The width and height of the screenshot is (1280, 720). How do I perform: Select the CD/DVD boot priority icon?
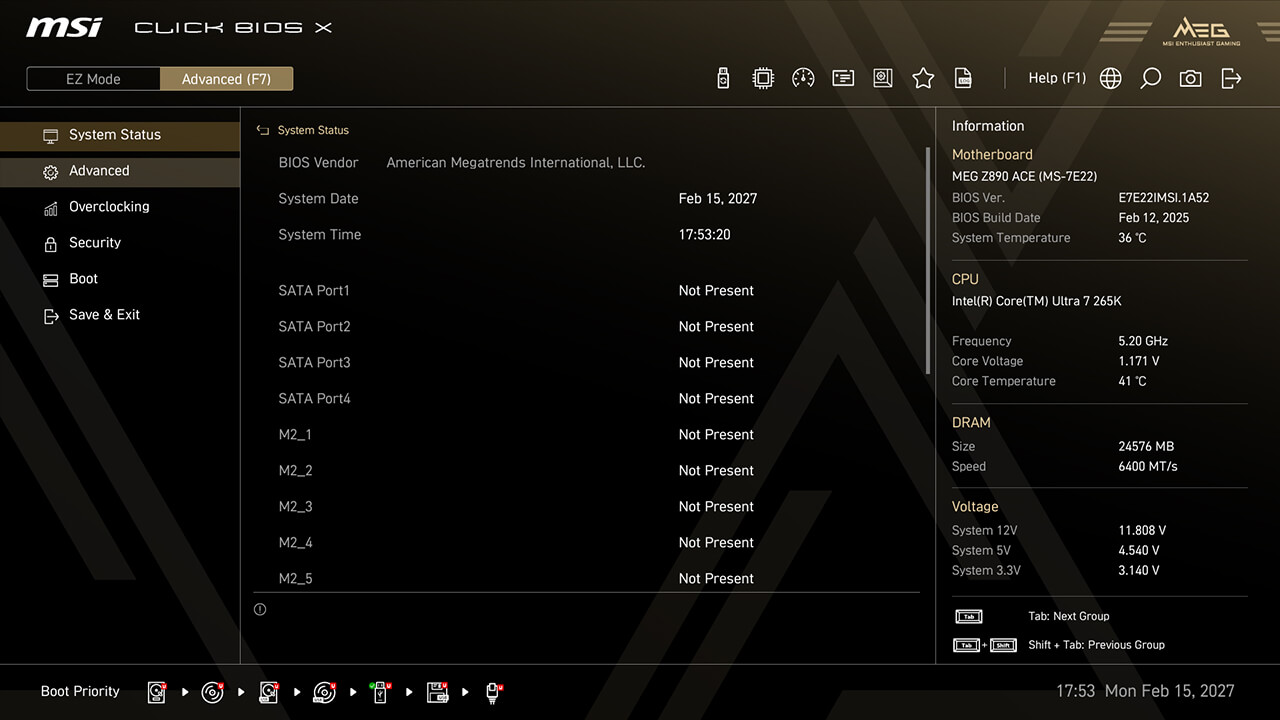[x=213, y=692]
